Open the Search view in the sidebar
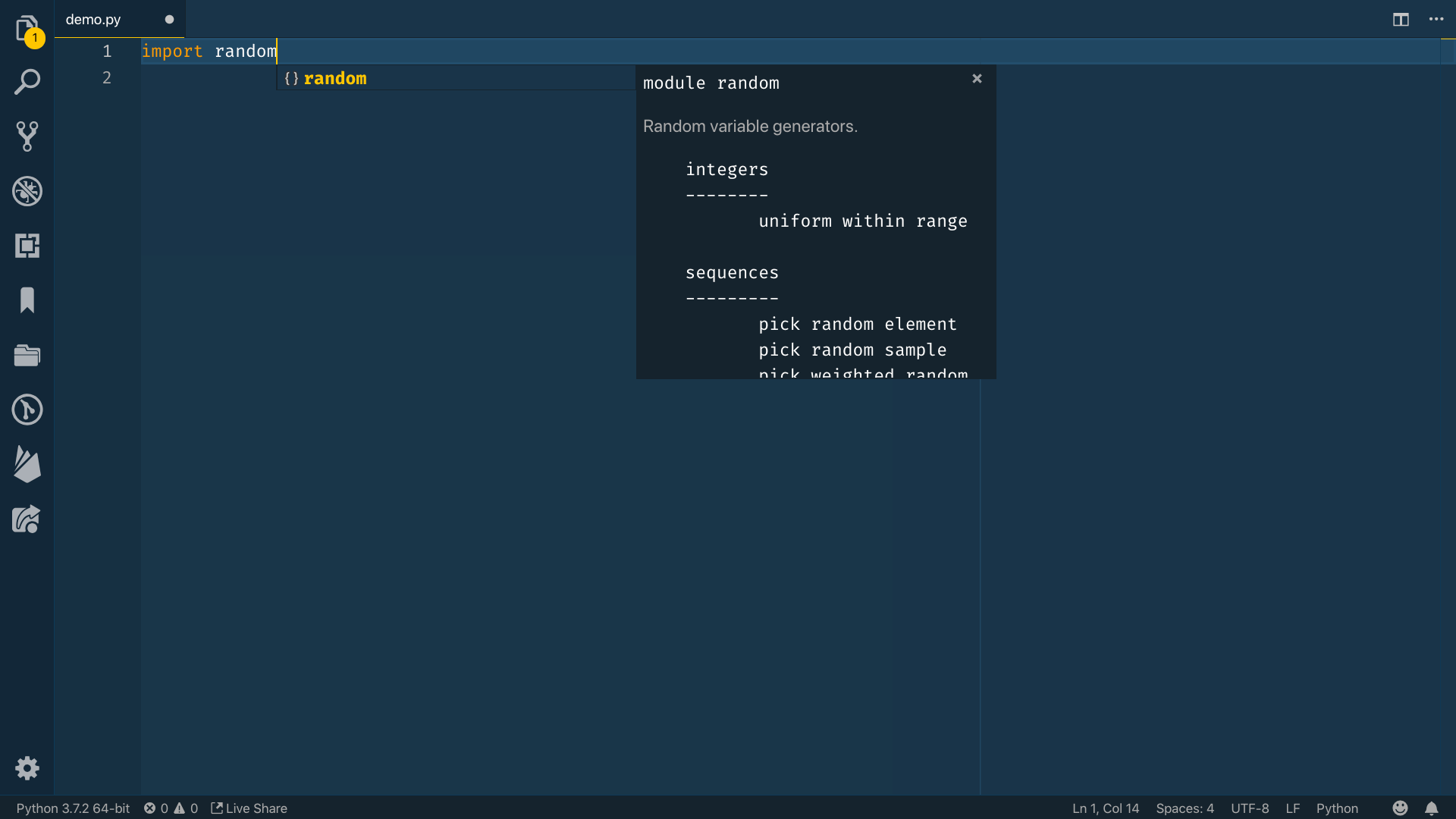 tap(27, 81)
